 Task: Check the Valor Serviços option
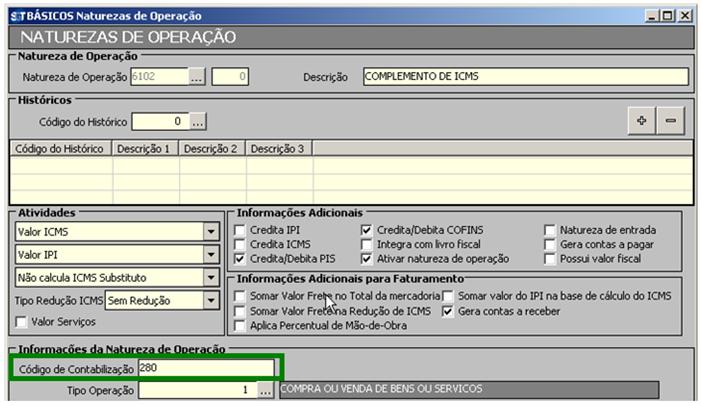pyautogui.click(x=22, y=321)
